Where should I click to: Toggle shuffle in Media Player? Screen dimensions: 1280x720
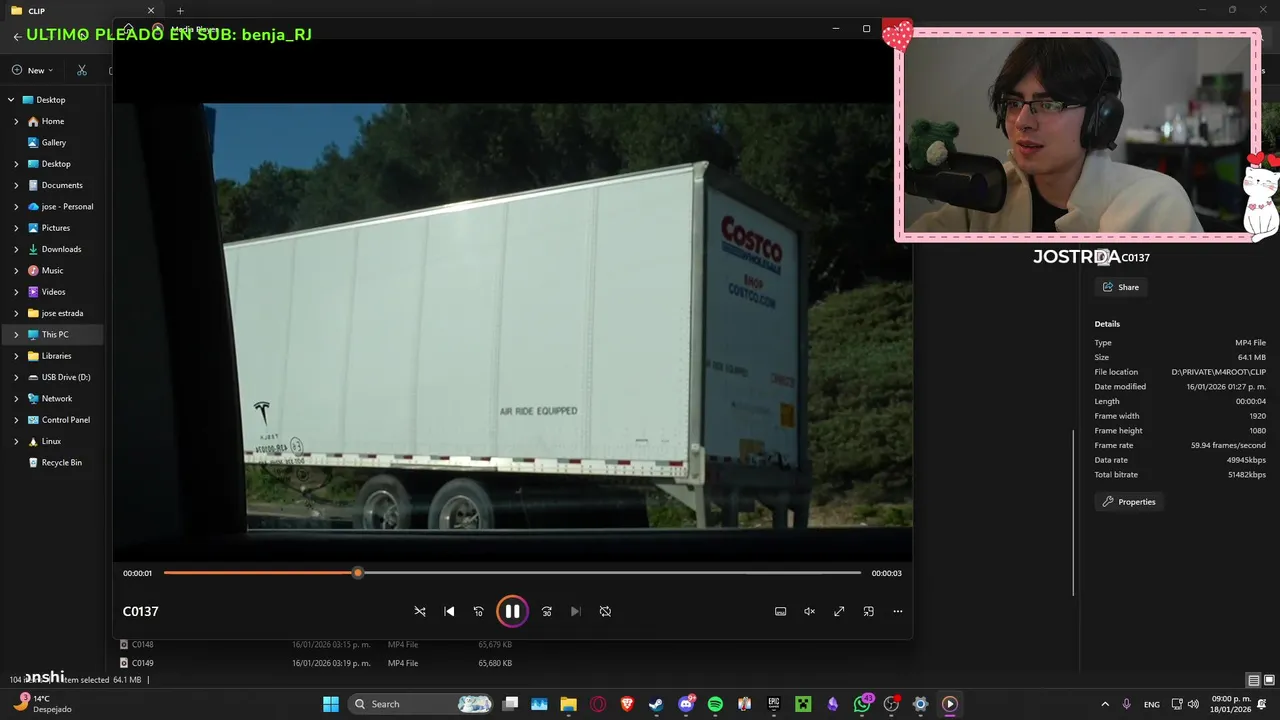pos(420,611)
